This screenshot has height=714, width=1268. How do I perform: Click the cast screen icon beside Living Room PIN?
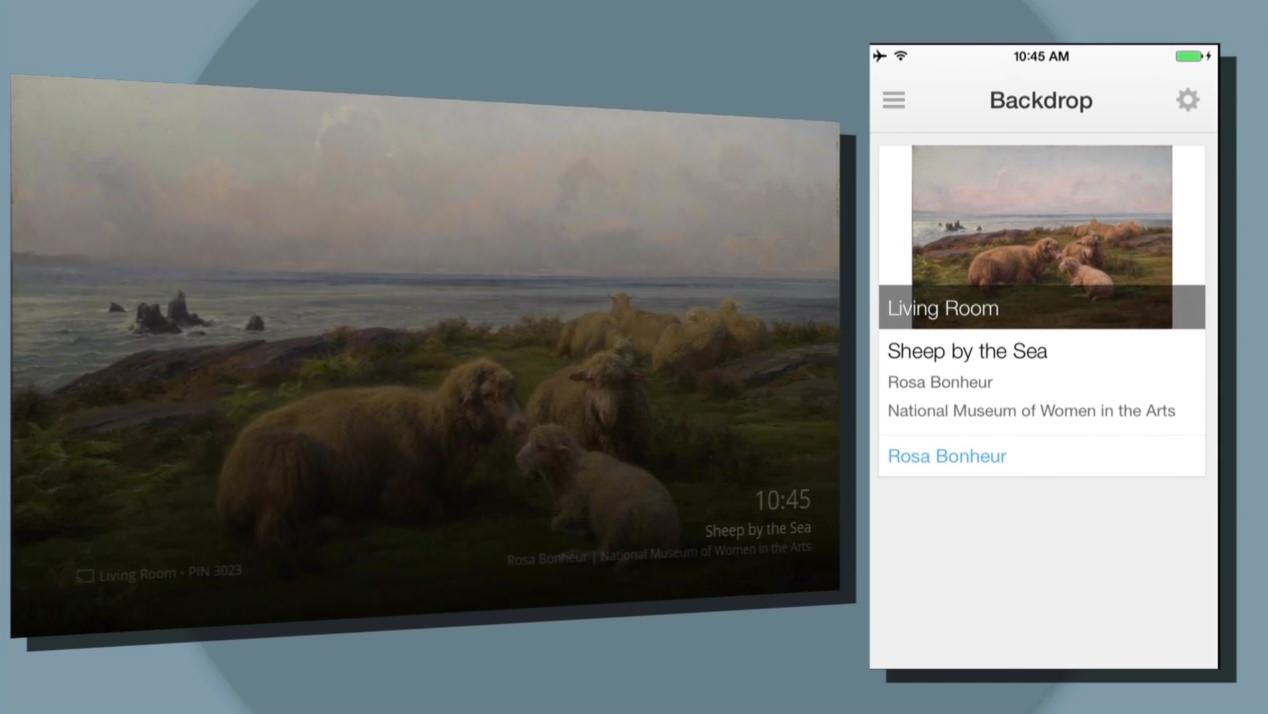(86, 576)
